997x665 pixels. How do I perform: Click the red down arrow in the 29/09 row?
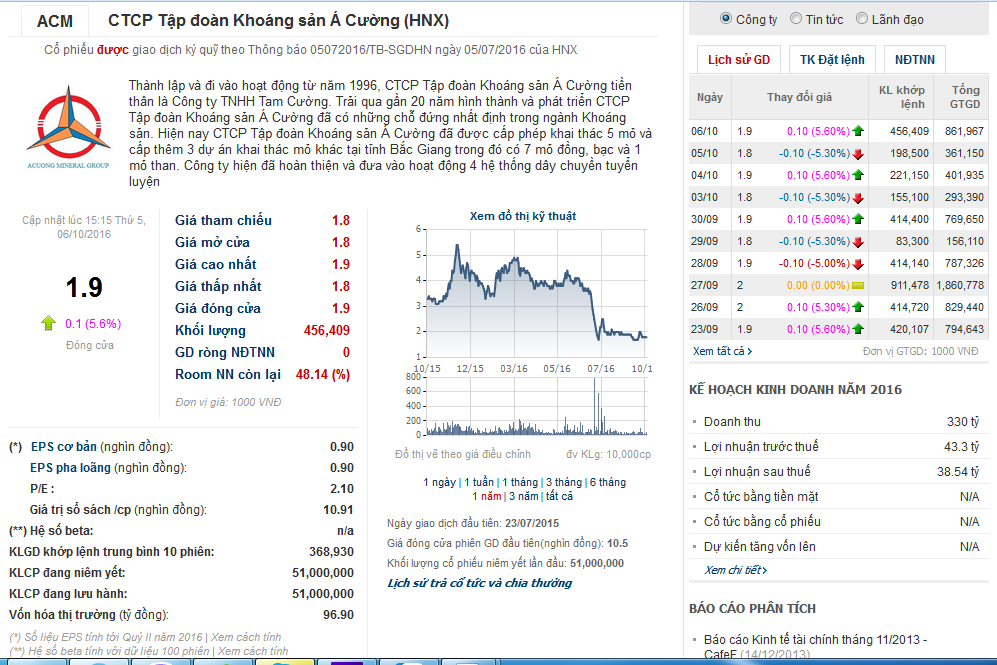[858, 242]
